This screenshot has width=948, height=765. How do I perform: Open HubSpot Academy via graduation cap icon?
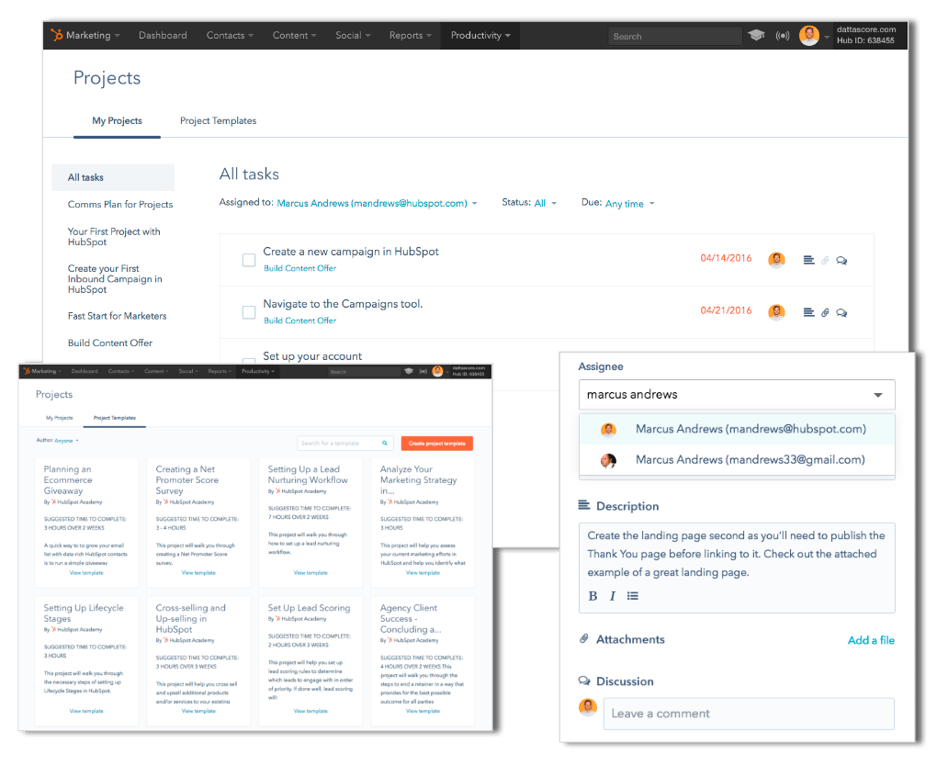click(x=758, y=35)
